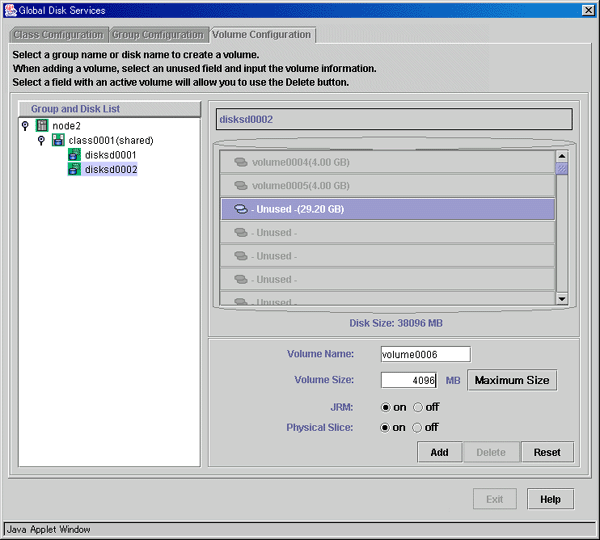
Task: Click the disksd0002 disk icon
Action: [74, 170]
